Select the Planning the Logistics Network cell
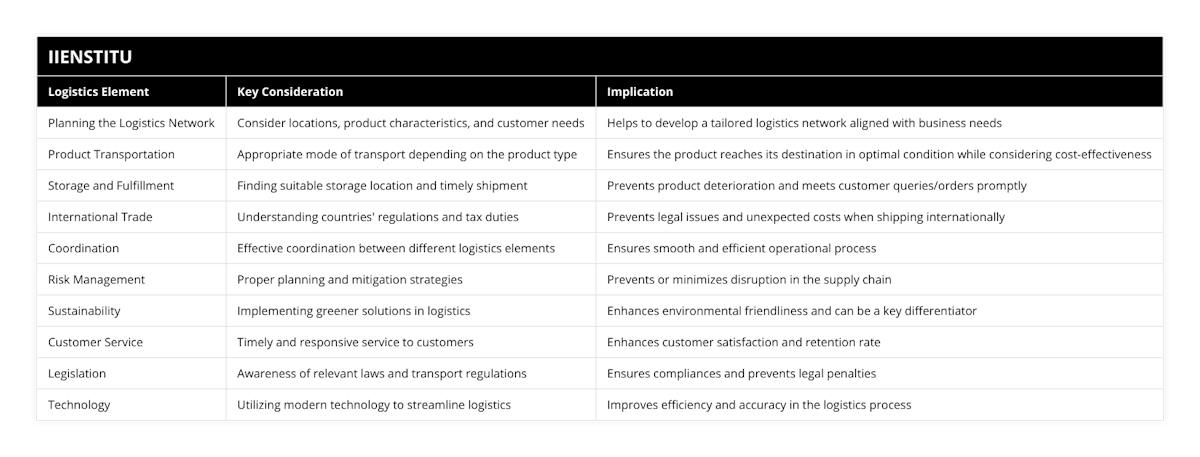Viewport: 1200px width, 457px height. click(131, 123)
